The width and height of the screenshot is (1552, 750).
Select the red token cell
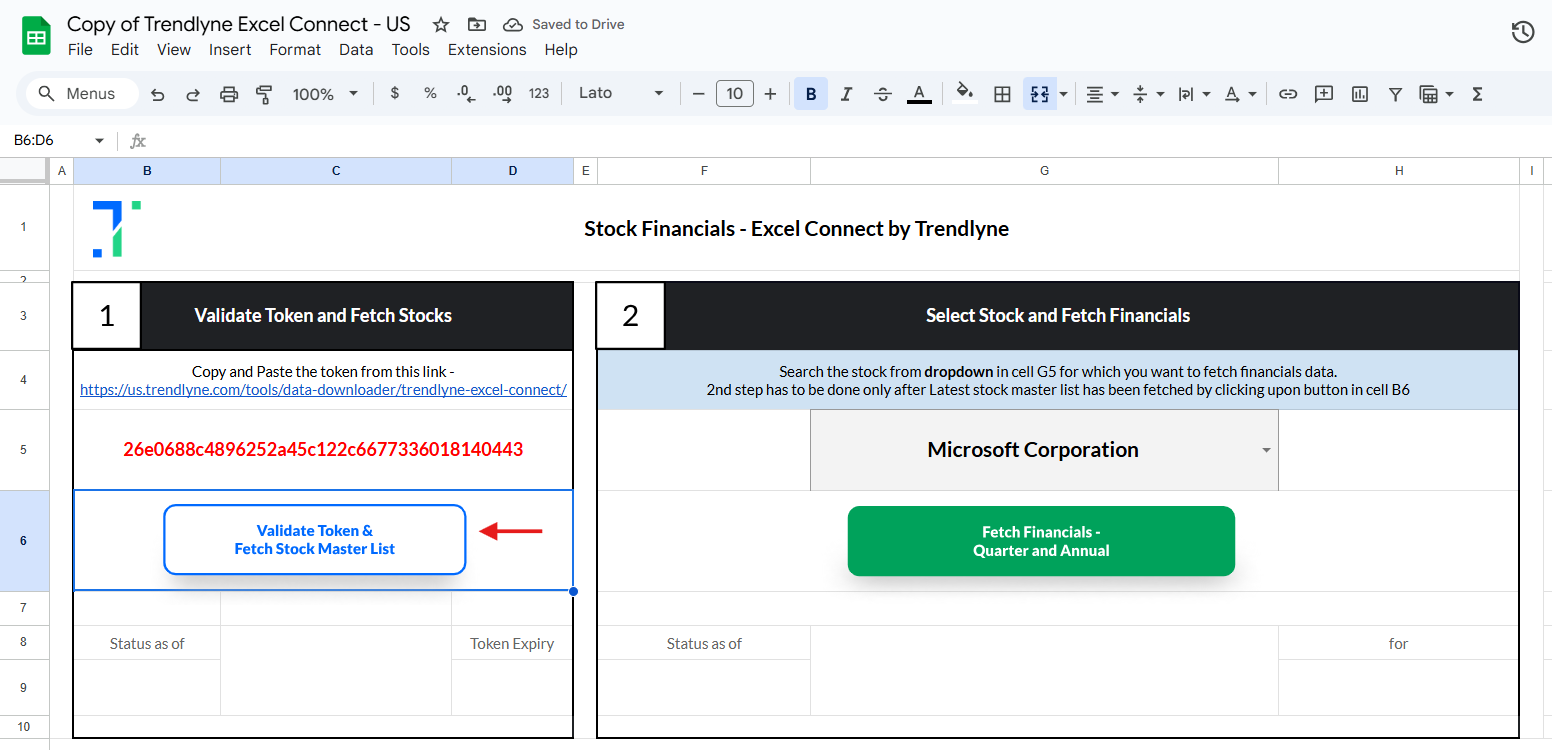point(323,450)
